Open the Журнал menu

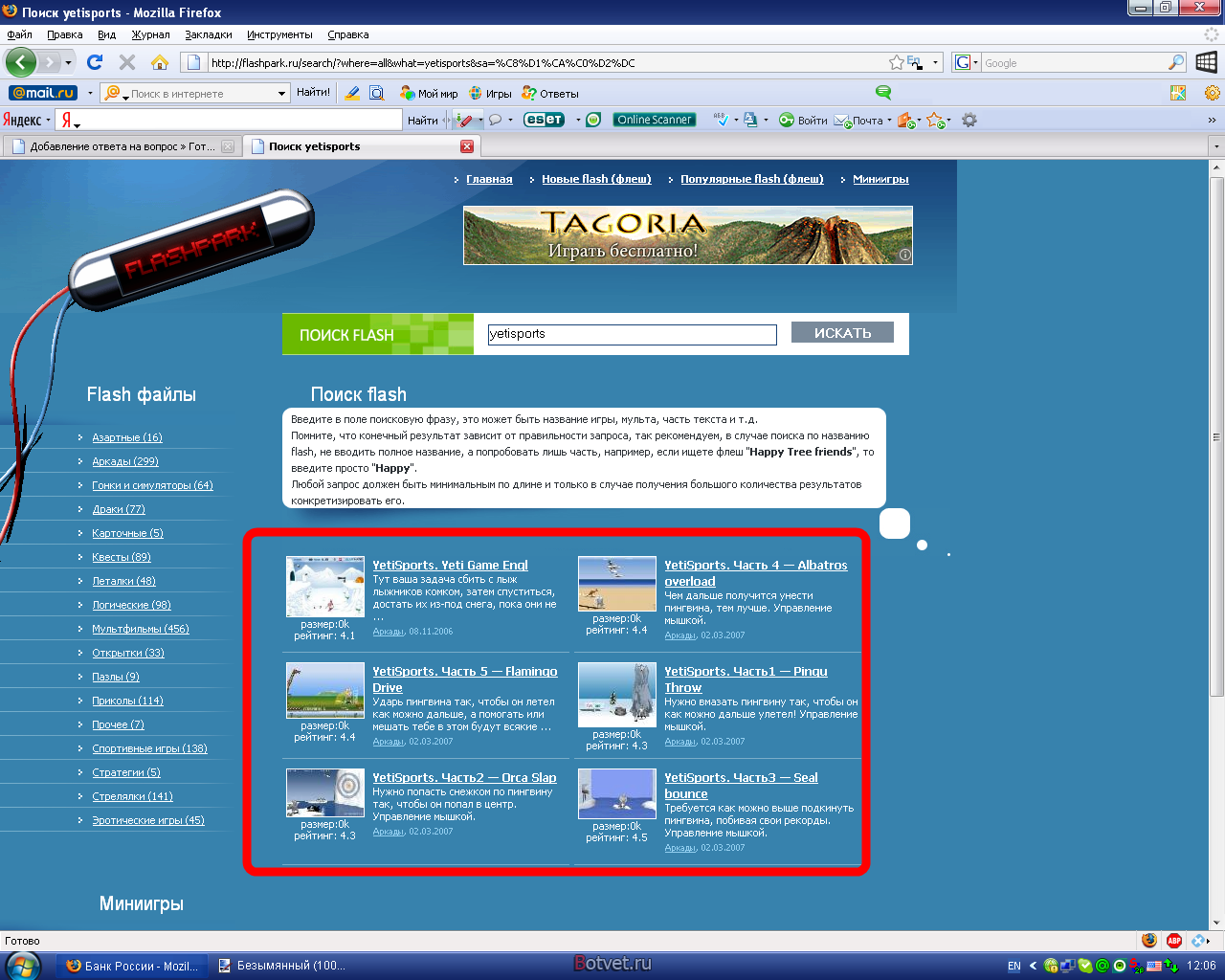coord(150,34)
